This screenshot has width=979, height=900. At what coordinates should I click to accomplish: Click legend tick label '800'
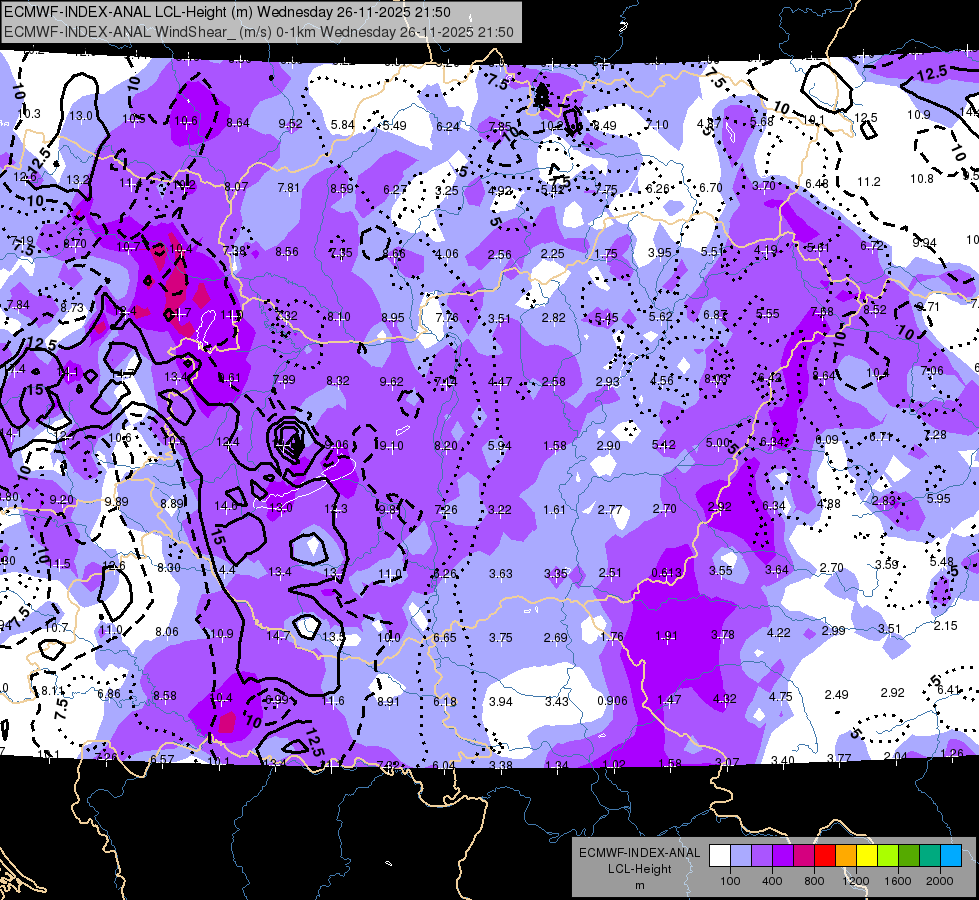click(x=814, y=881)
